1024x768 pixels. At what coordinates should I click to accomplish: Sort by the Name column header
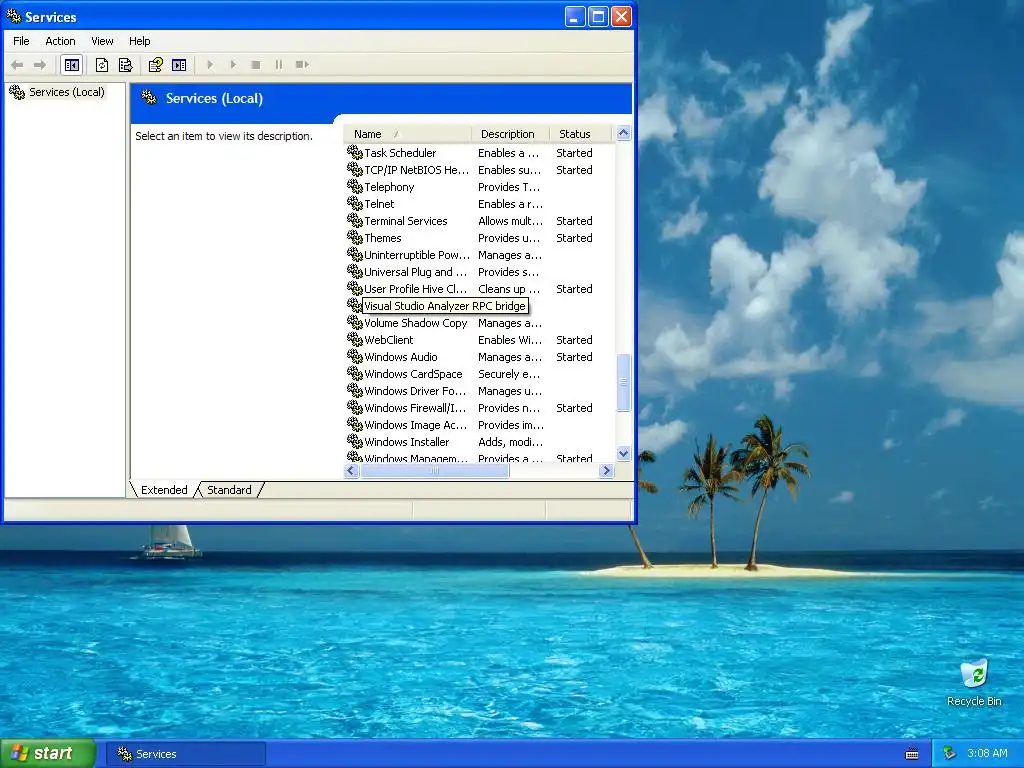(407, 134)
